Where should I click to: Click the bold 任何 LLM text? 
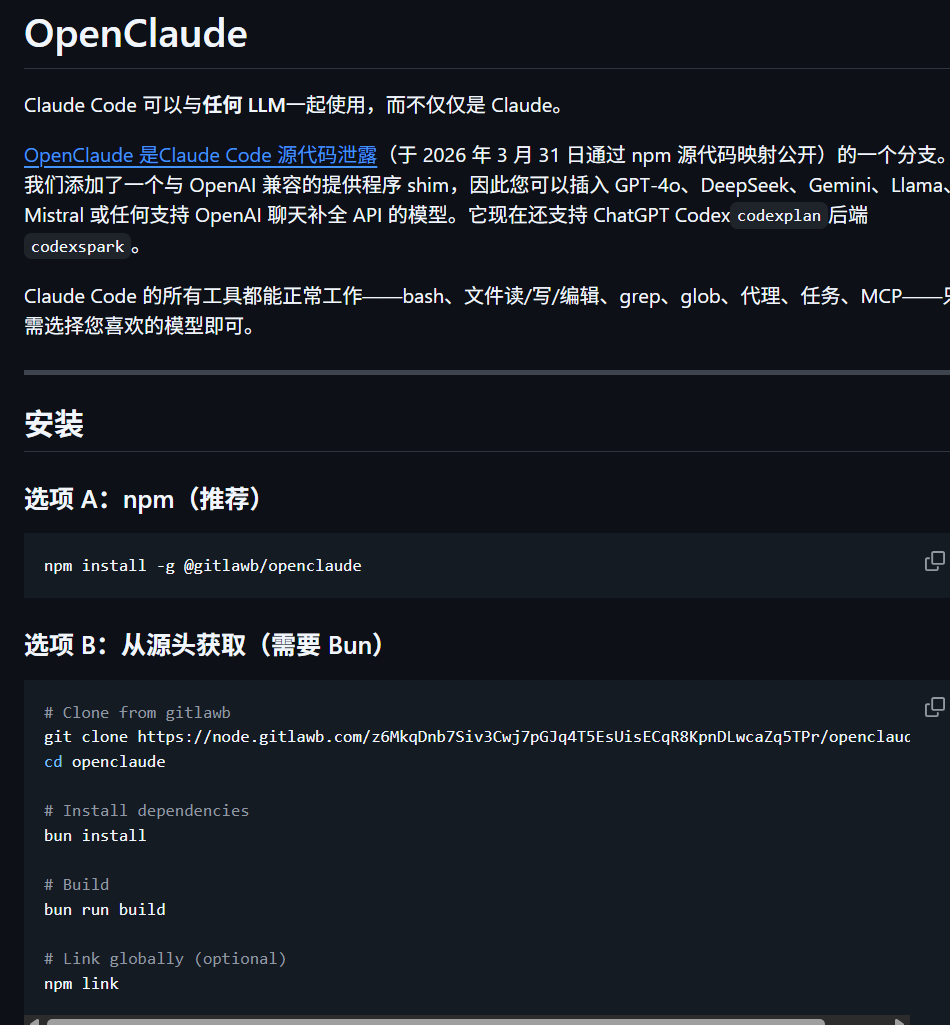244,105
